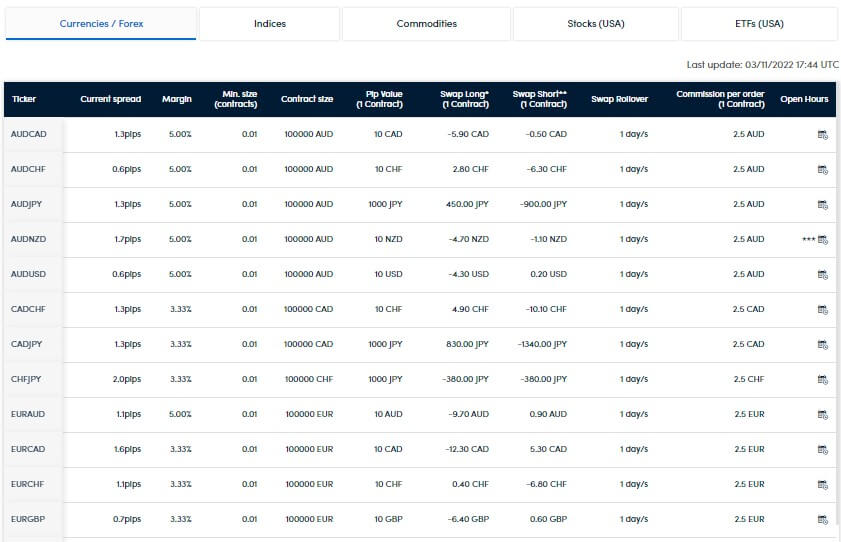The width and height of the screenshot is (841, 542).
Task: Click the Current spread column header
Action: click(110, 99)
